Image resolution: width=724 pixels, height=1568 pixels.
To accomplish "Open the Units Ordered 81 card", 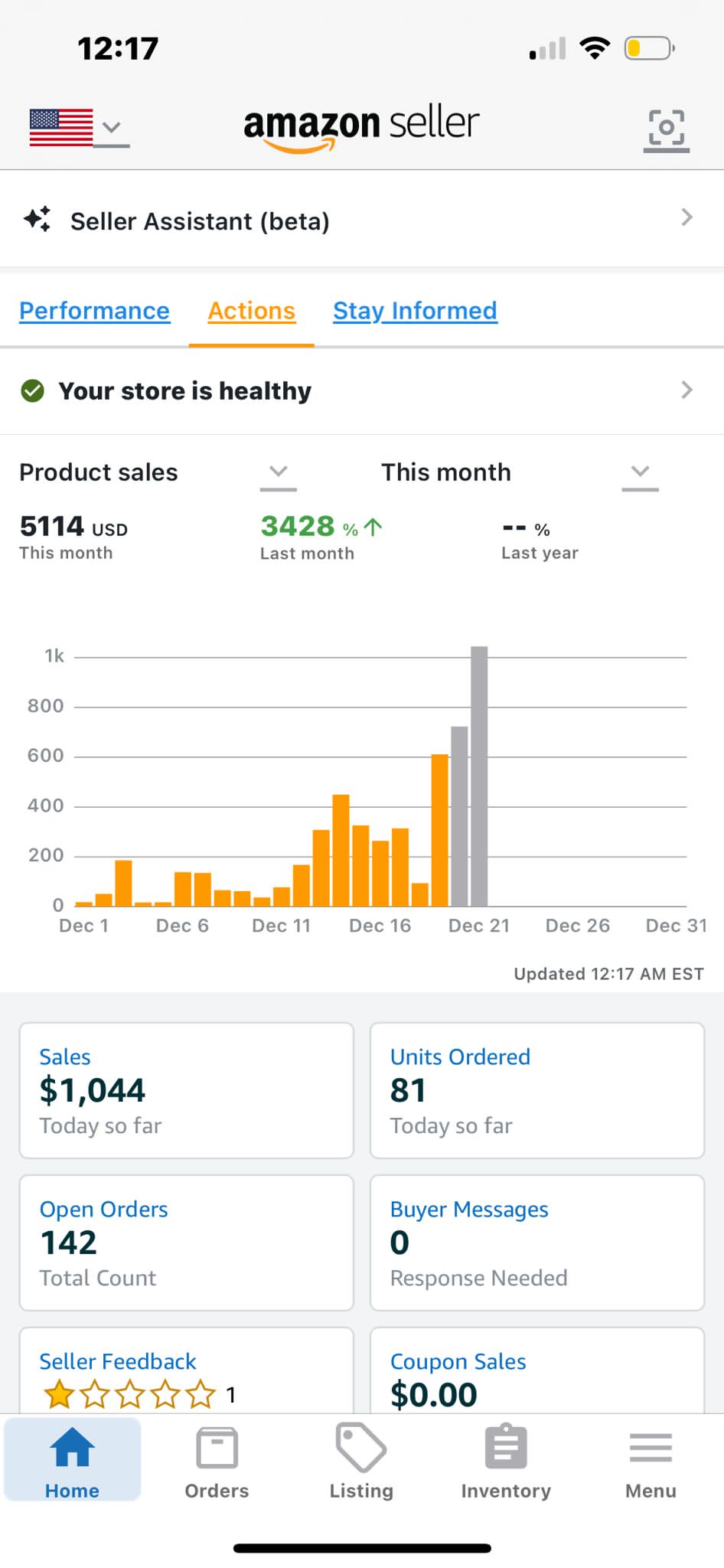I will (x=537, y=1090).
